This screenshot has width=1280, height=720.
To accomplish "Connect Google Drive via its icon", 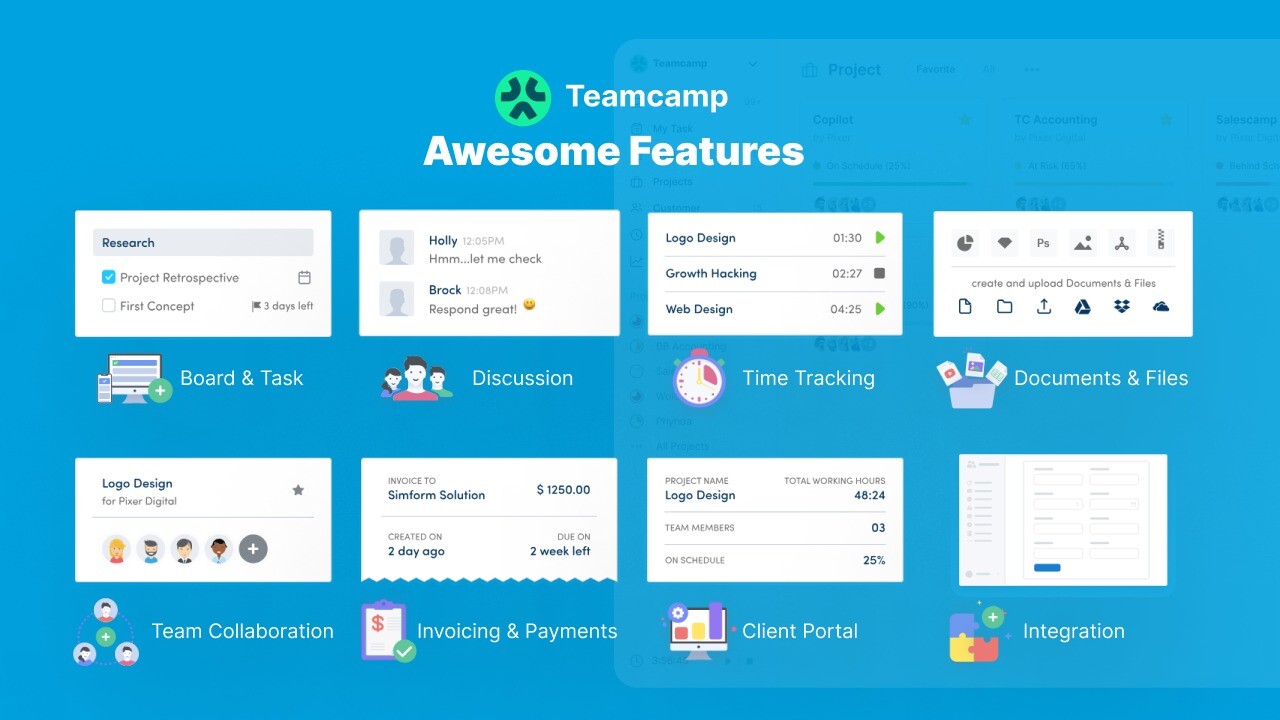I will click(1082, 306).
